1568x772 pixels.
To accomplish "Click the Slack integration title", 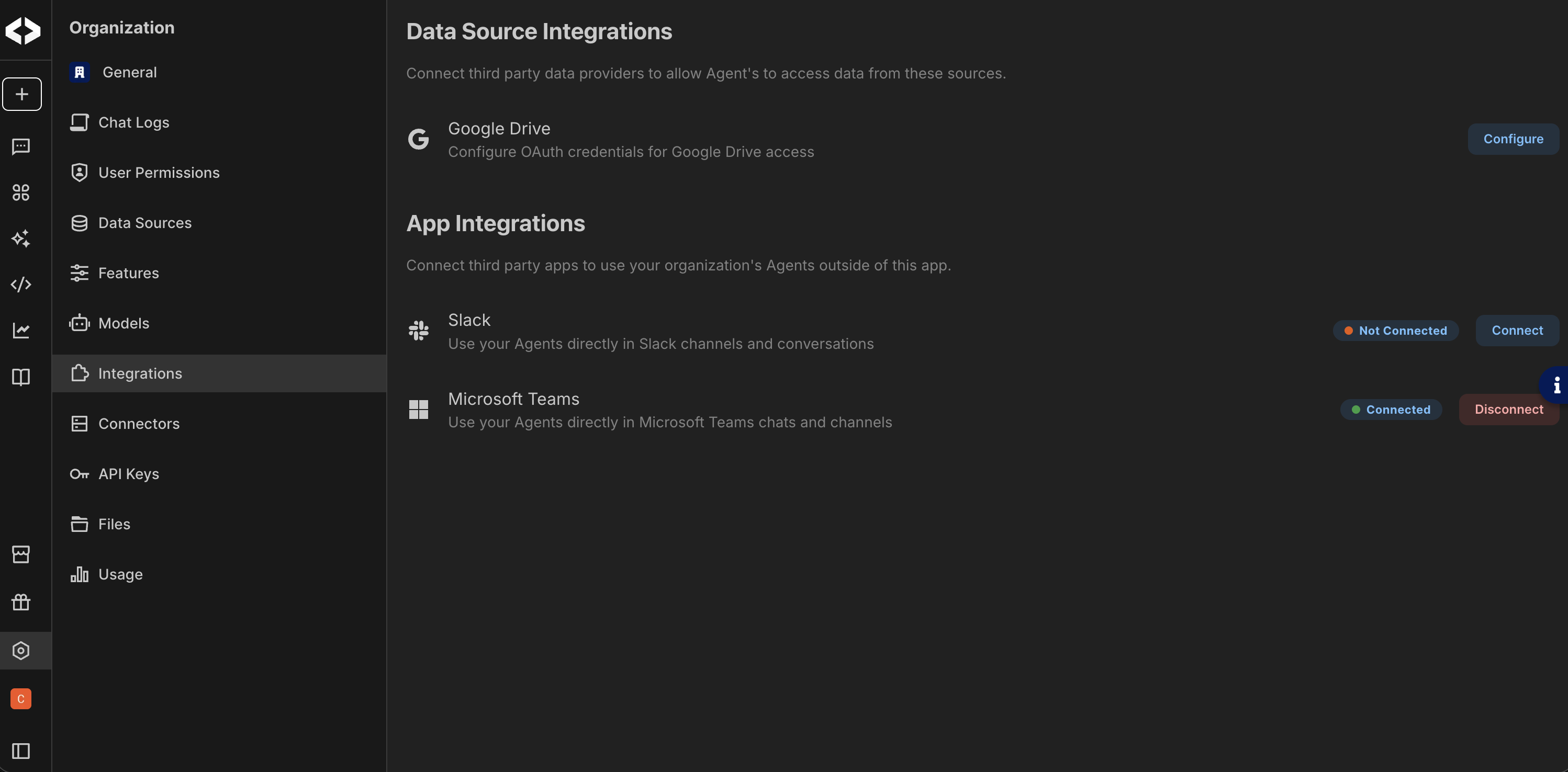I will coord(469,320).
